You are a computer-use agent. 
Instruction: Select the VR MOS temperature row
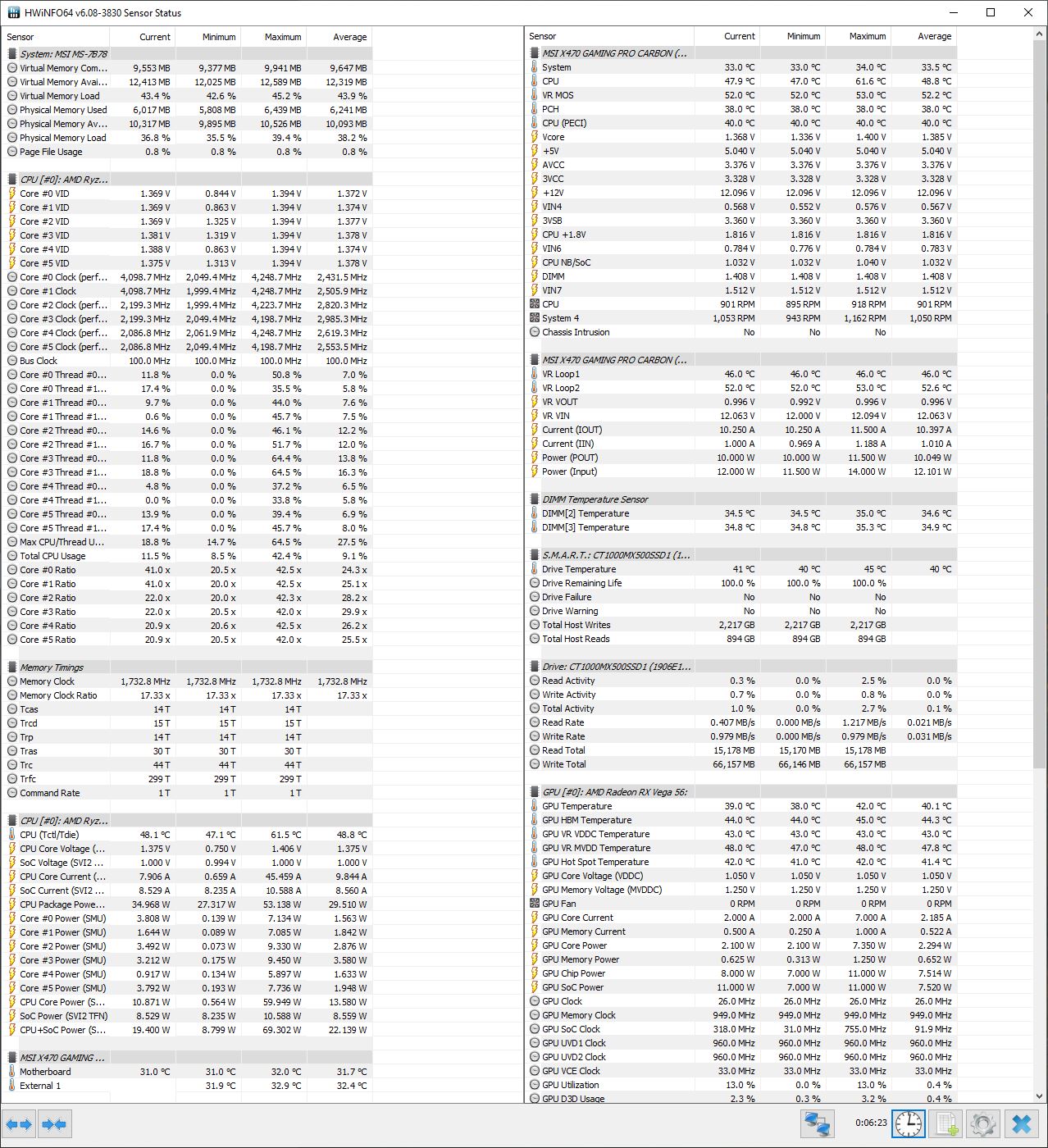click(x=741, y=95)
